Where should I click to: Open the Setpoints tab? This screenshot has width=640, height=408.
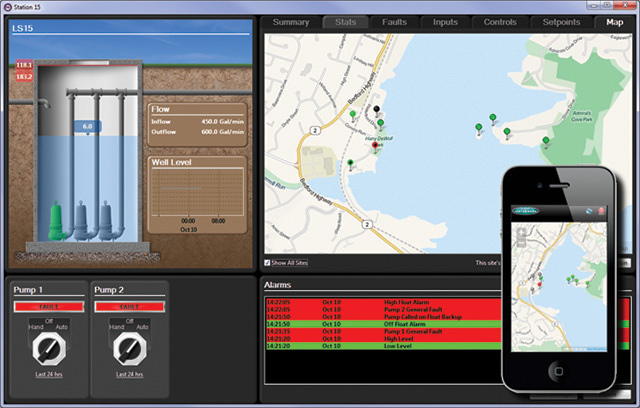pyautogui.click(x=558, y=22)
